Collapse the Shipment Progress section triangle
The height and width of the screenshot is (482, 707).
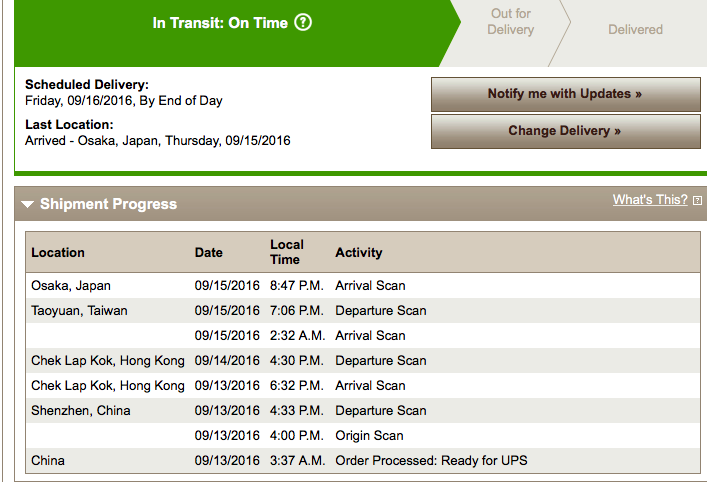[28, 204]
